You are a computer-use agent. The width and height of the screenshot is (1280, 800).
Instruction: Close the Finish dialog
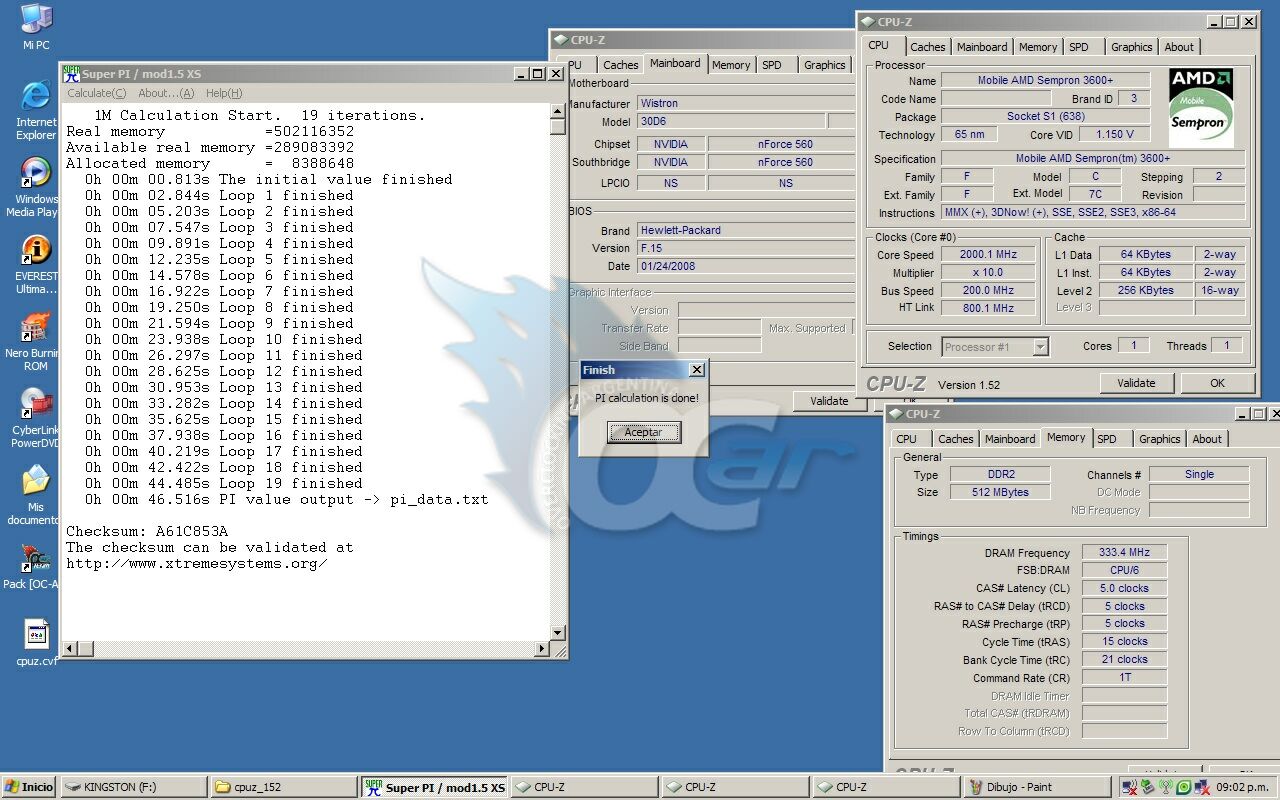tap(697, 370)
